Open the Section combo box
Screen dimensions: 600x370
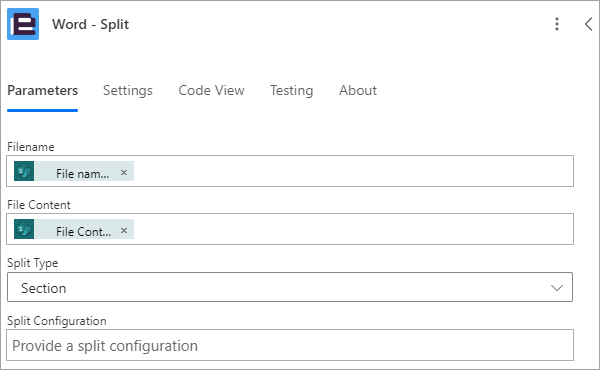click(x=290, y=287)
